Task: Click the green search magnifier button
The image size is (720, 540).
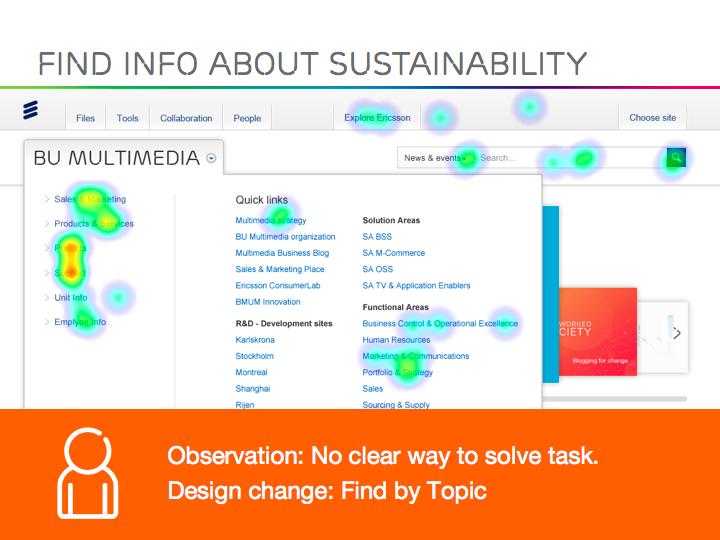Action: point(676,158)
